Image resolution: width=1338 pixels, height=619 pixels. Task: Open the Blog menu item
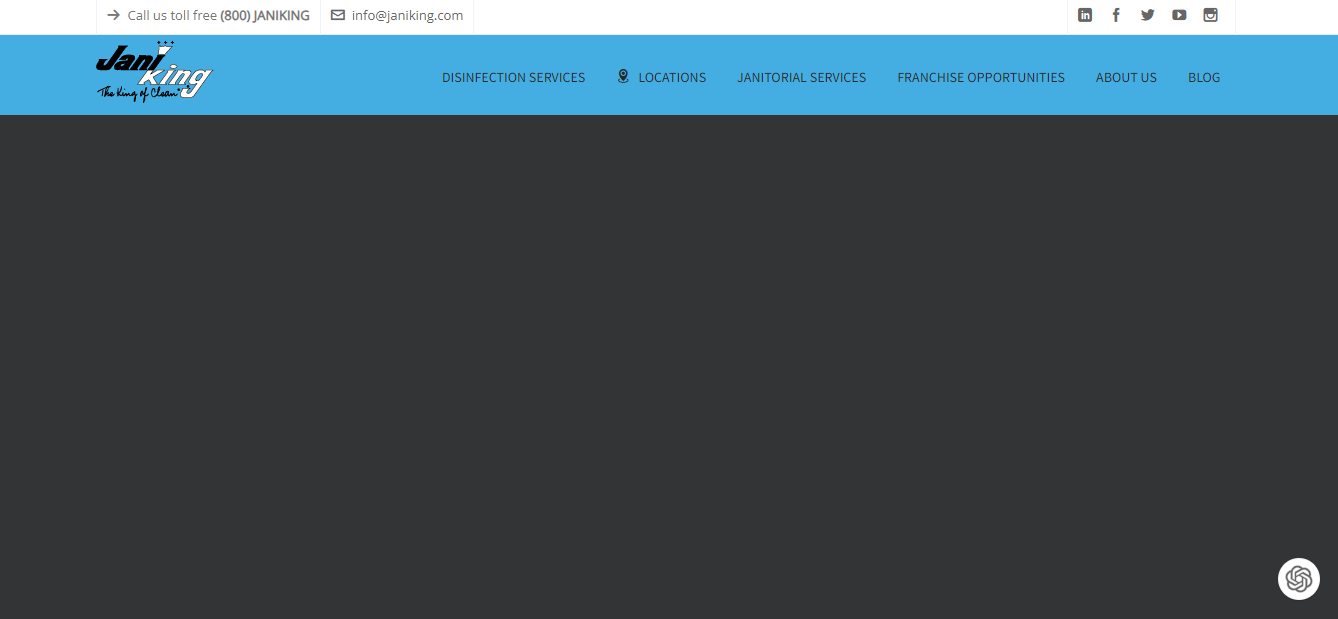[x=1204, y=77]
